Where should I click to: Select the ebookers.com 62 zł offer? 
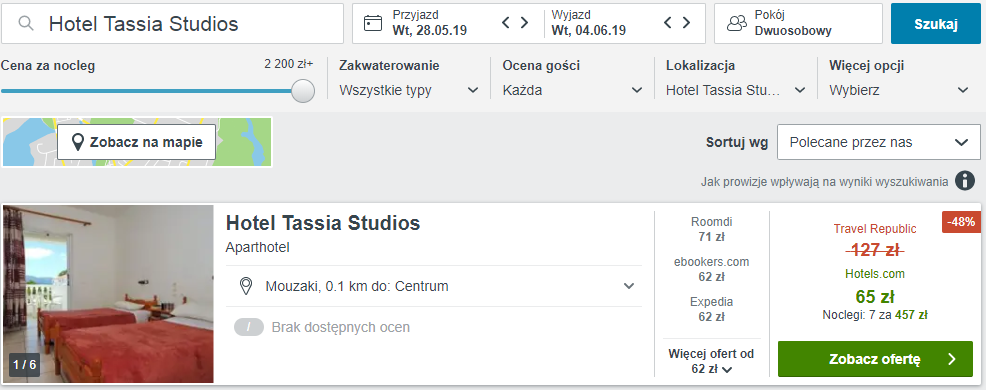[x=712, y=269]
